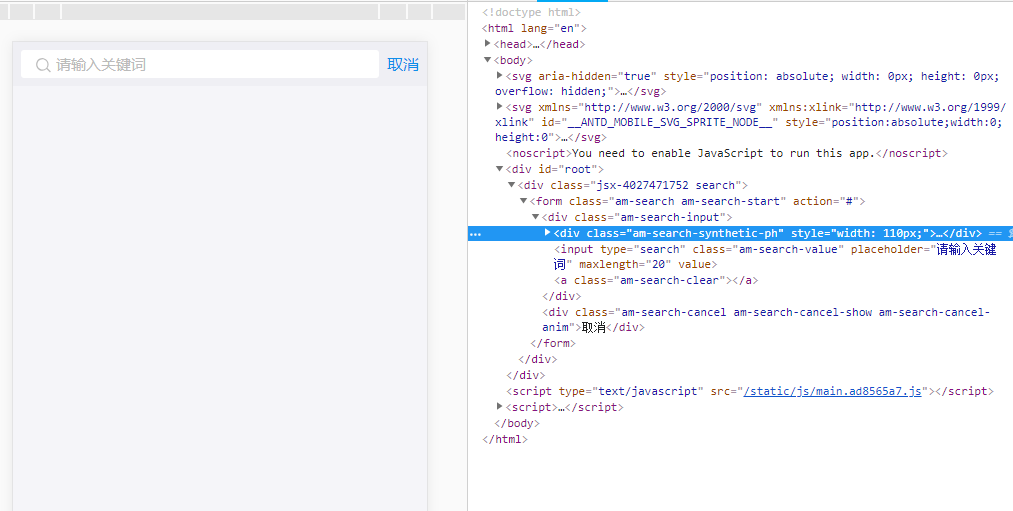Expand the ANTD_MOBILE_SVG_SPRITE_NODE svg element
1013x511 pixels.
499,106
